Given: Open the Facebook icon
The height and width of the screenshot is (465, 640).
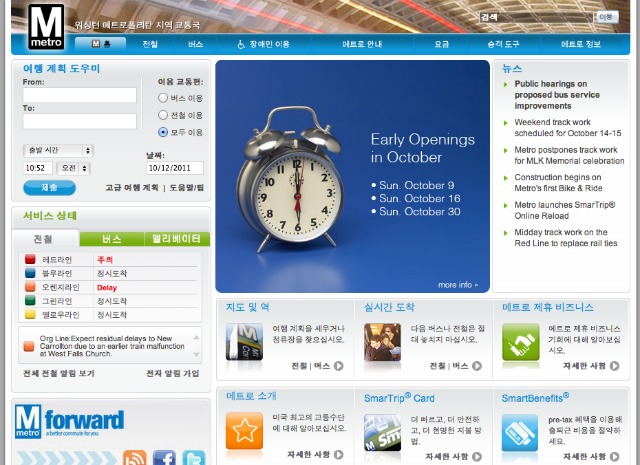Looking at the screenshot, I should tap(164, 458).
